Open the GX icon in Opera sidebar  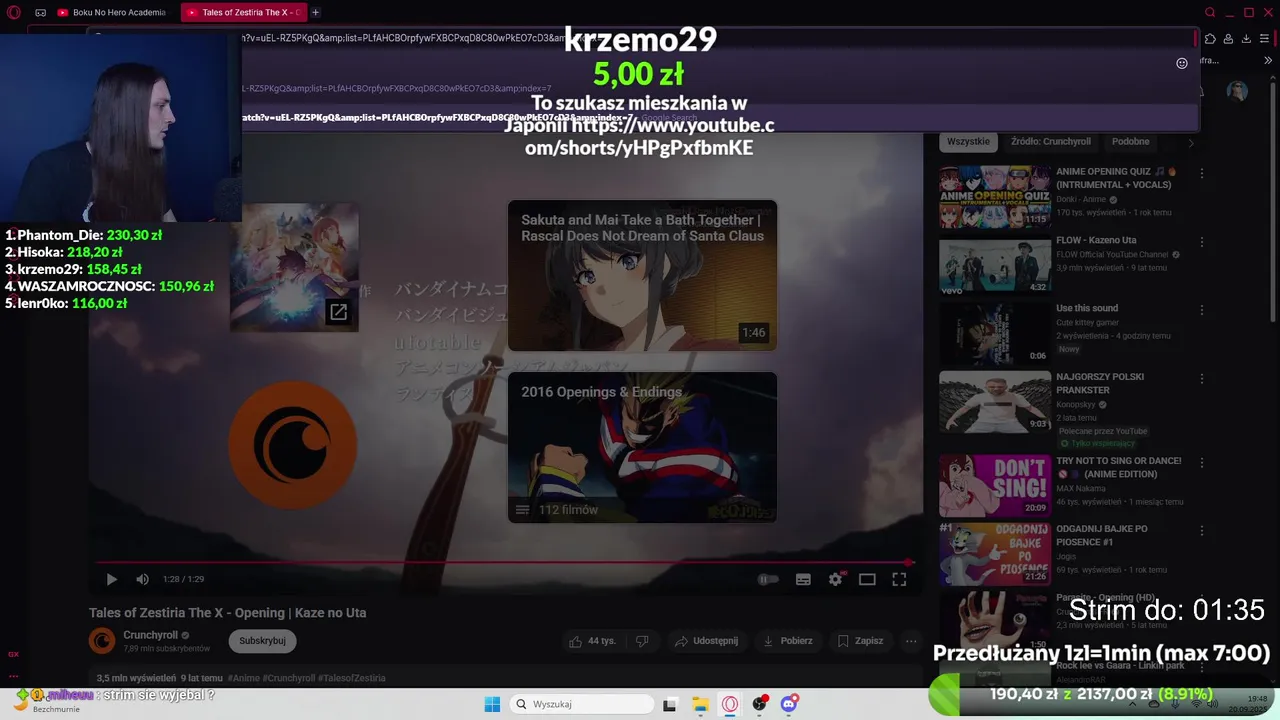click(x=13, y=654)
